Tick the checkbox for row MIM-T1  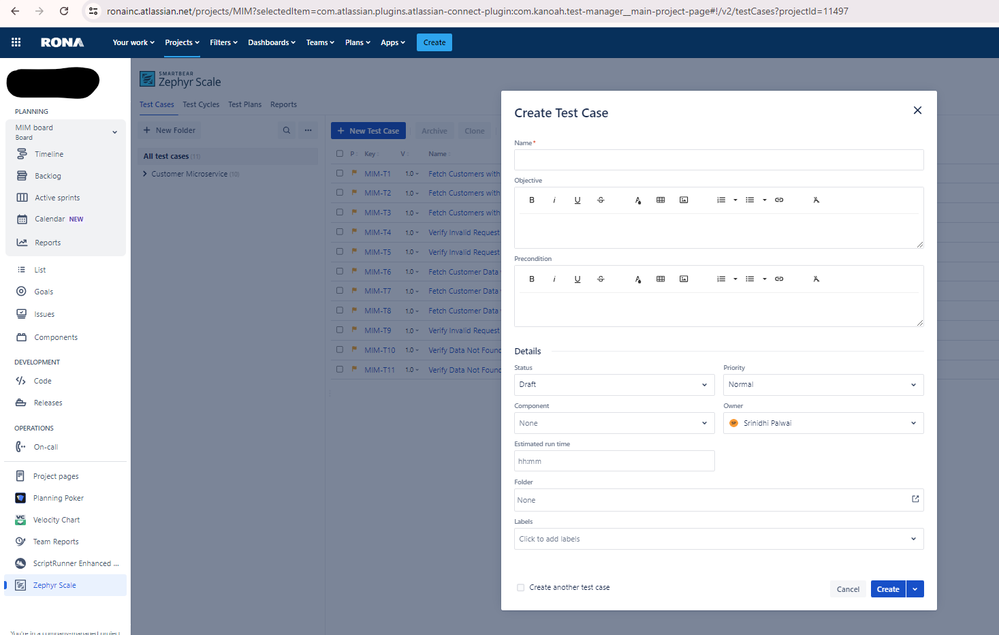tap(340, 174)
